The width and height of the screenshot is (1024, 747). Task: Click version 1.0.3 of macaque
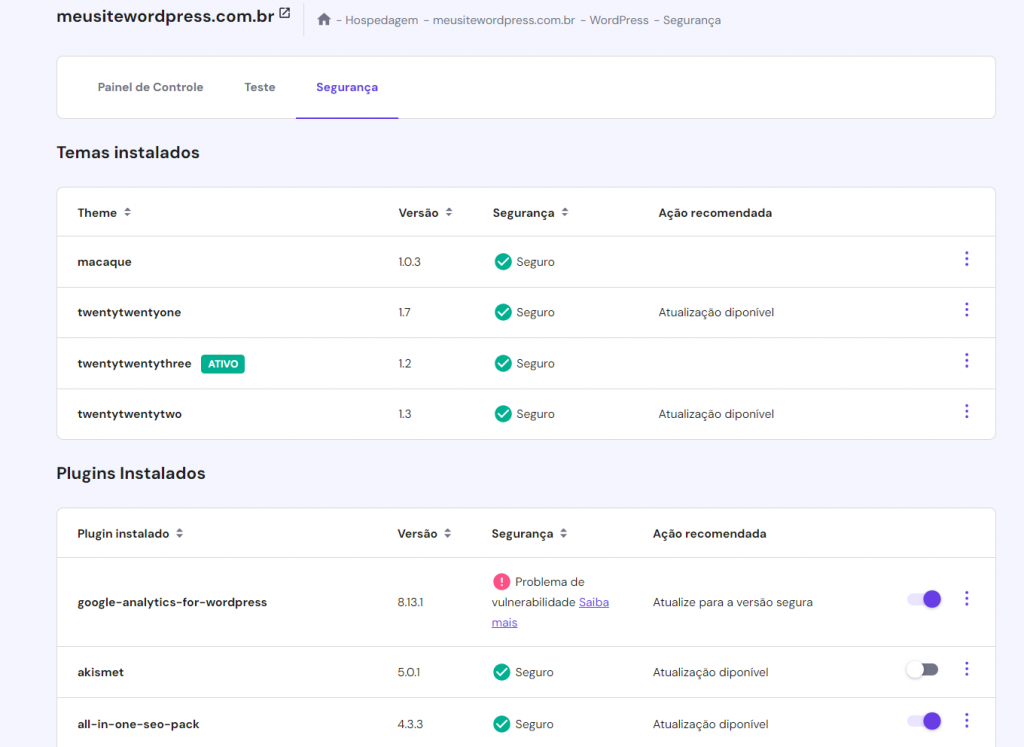pos(409,262)
